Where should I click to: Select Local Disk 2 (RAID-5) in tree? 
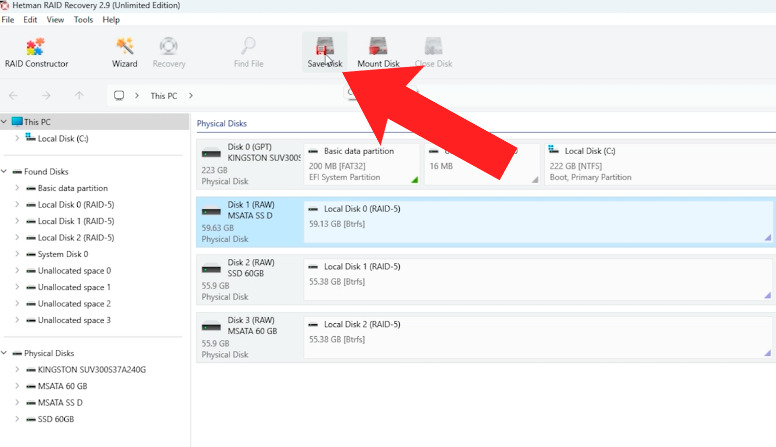76,238
